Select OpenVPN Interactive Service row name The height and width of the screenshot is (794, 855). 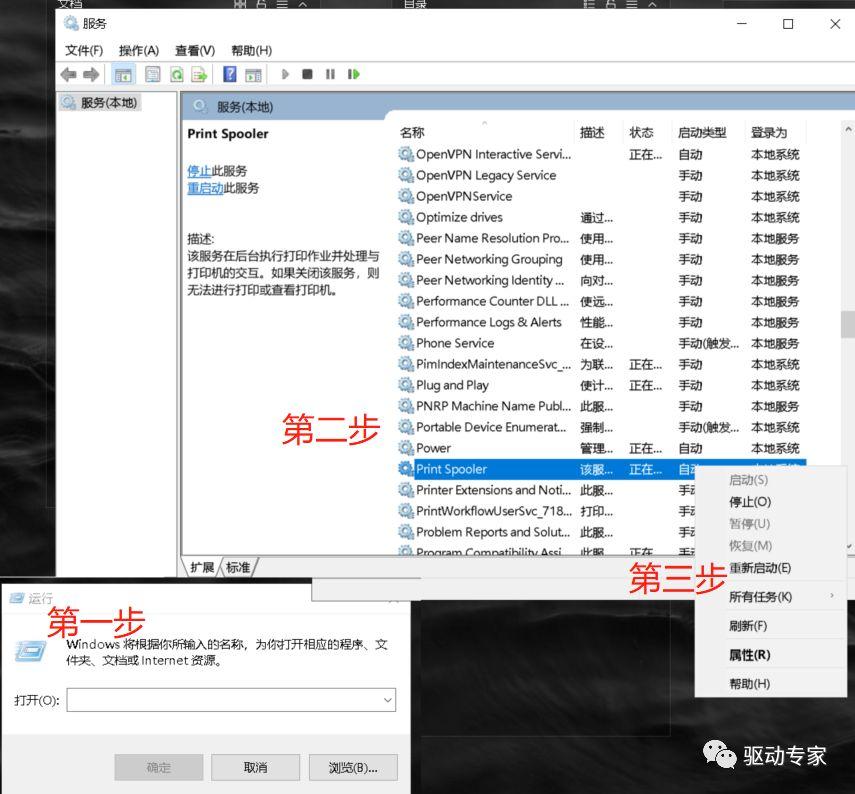[493, 154]
